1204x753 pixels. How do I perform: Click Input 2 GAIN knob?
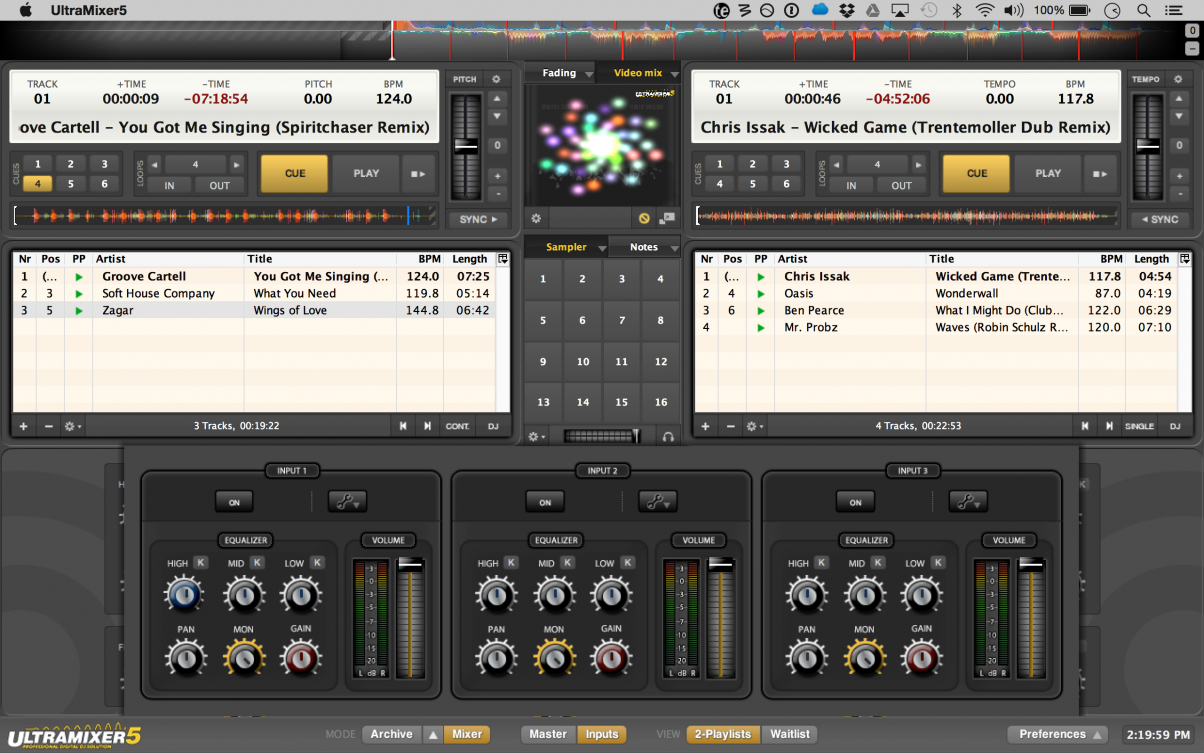point(611,657)
